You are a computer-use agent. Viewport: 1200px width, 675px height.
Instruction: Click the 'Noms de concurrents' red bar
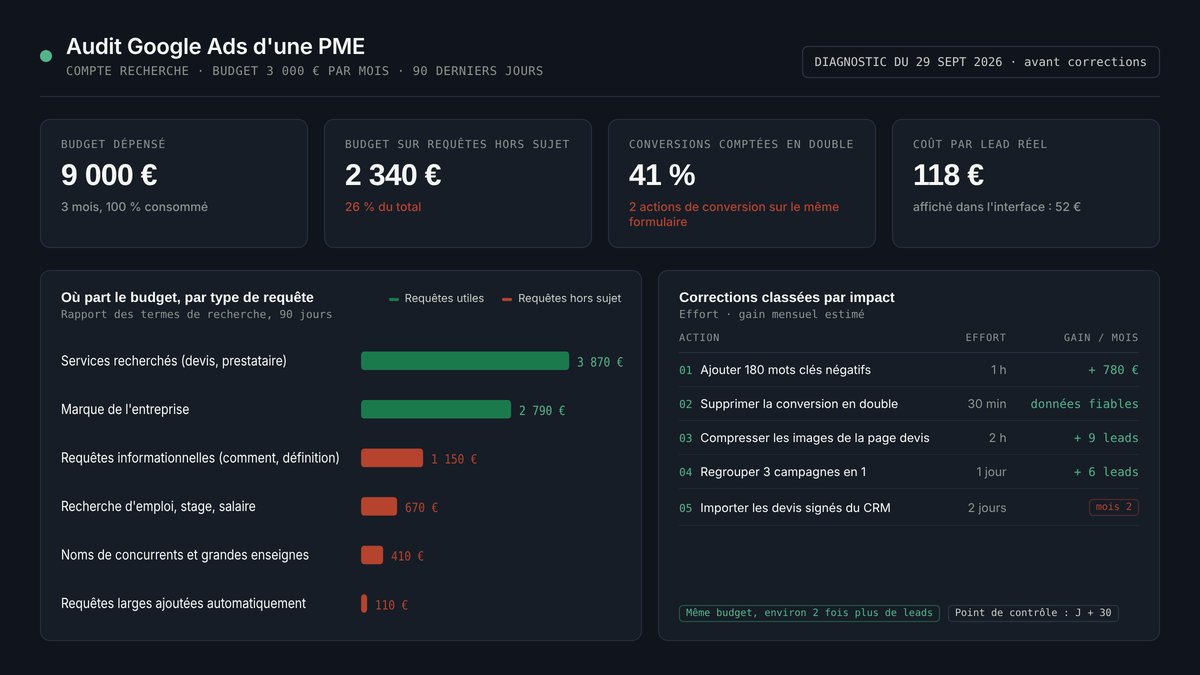(372, 555)
